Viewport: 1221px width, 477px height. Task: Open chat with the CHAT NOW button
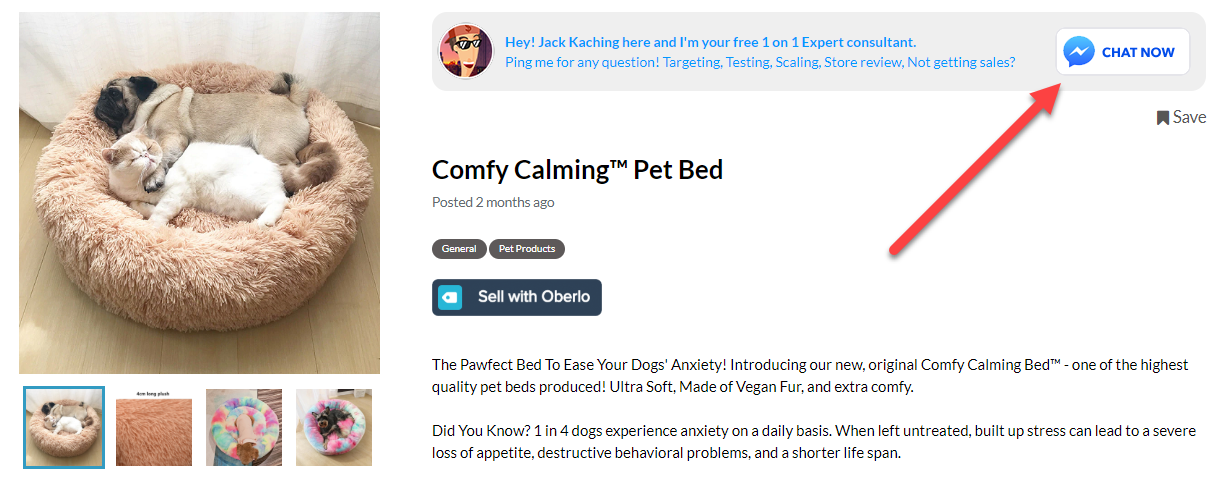1123,52
